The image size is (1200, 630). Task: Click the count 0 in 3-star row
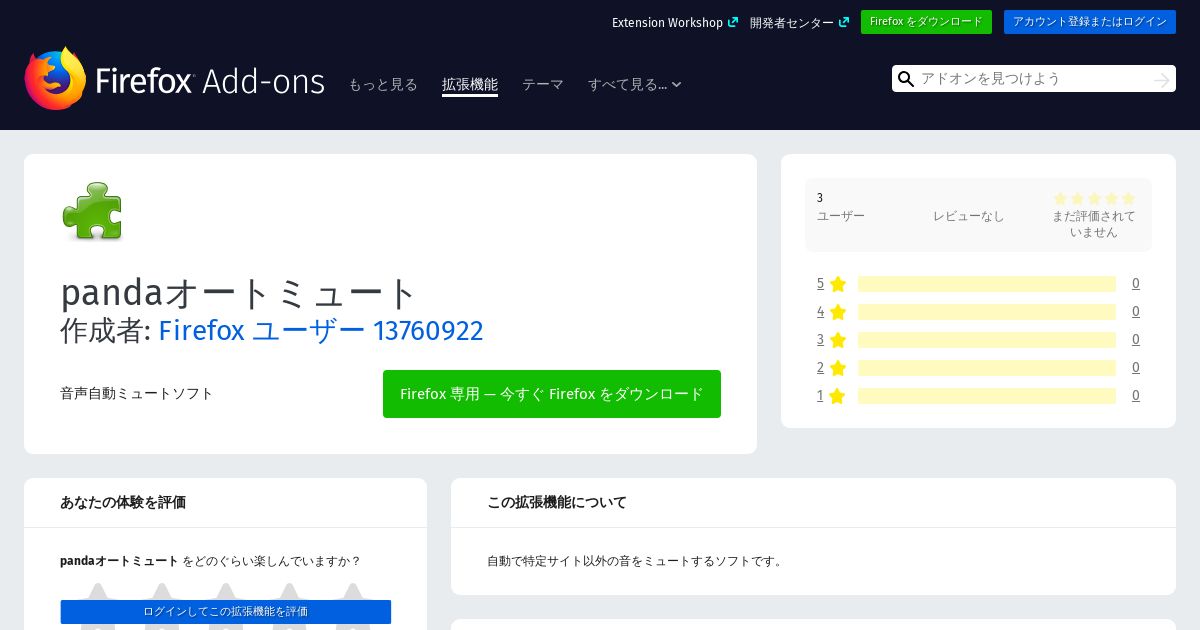pos(1136,340)
